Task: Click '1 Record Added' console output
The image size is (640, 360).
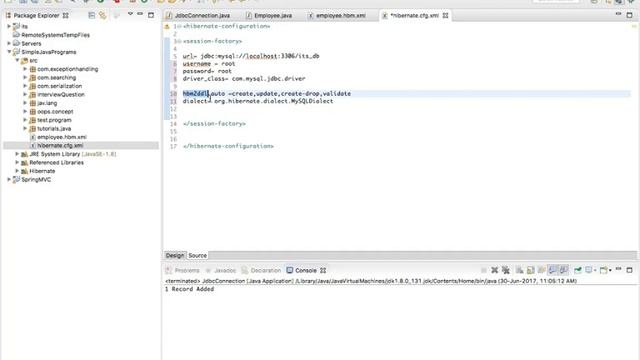Action: point(189,289)
